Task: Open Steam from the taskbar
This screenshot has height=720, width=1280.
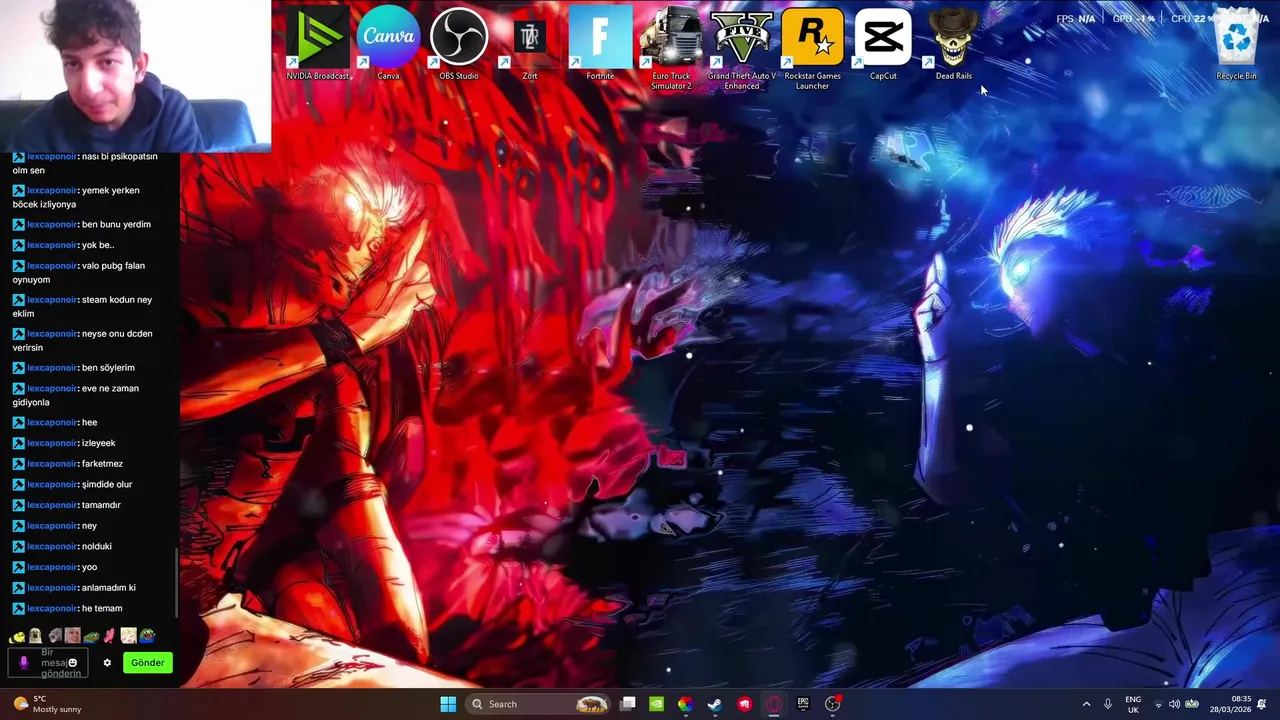Action: click(714, 704)
